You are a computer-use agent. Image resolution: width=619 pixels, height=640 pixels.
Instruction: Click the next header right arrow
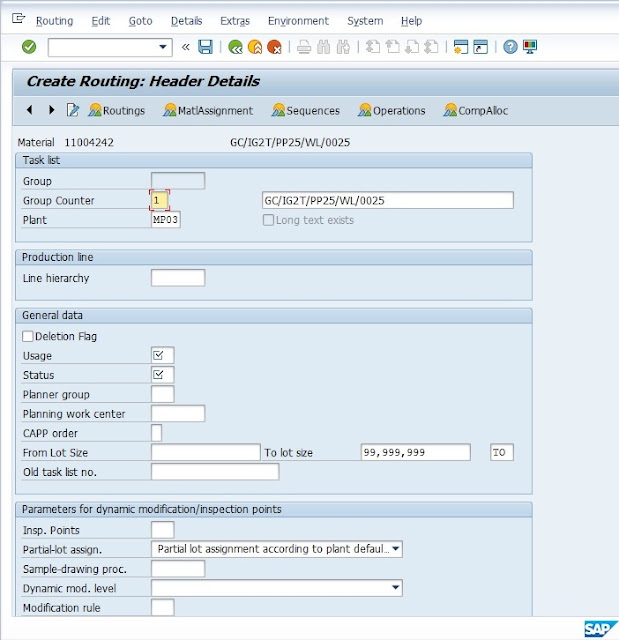pos(51,110)
